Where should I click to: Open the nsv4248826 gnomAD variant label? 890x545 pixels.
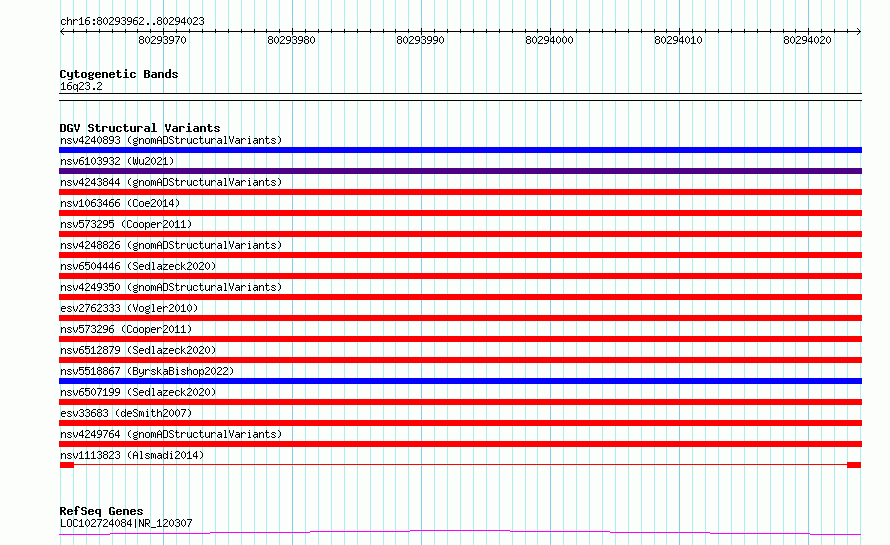(x=171, y=245)
